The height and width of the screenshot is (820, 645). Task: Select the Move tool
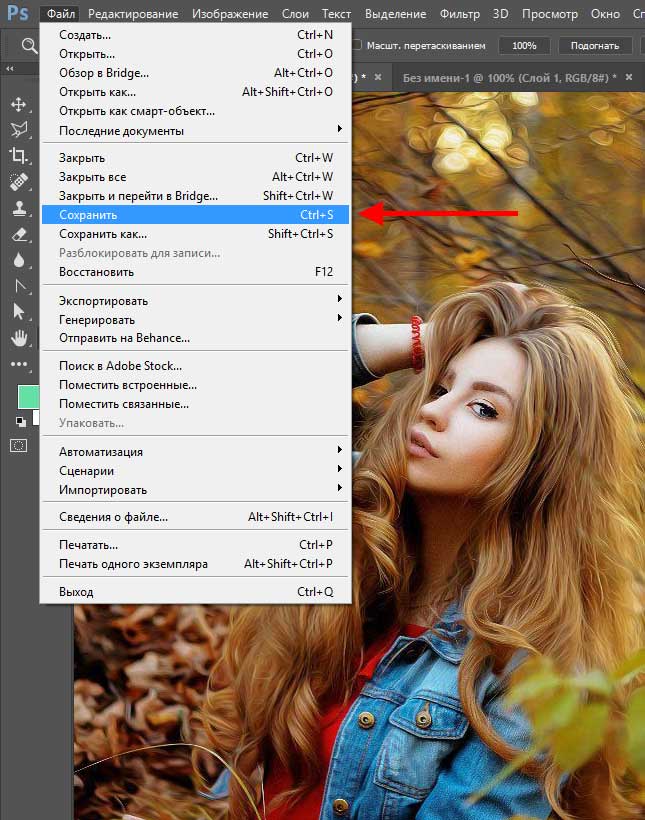pyautogui.click(x=19, y=104)
